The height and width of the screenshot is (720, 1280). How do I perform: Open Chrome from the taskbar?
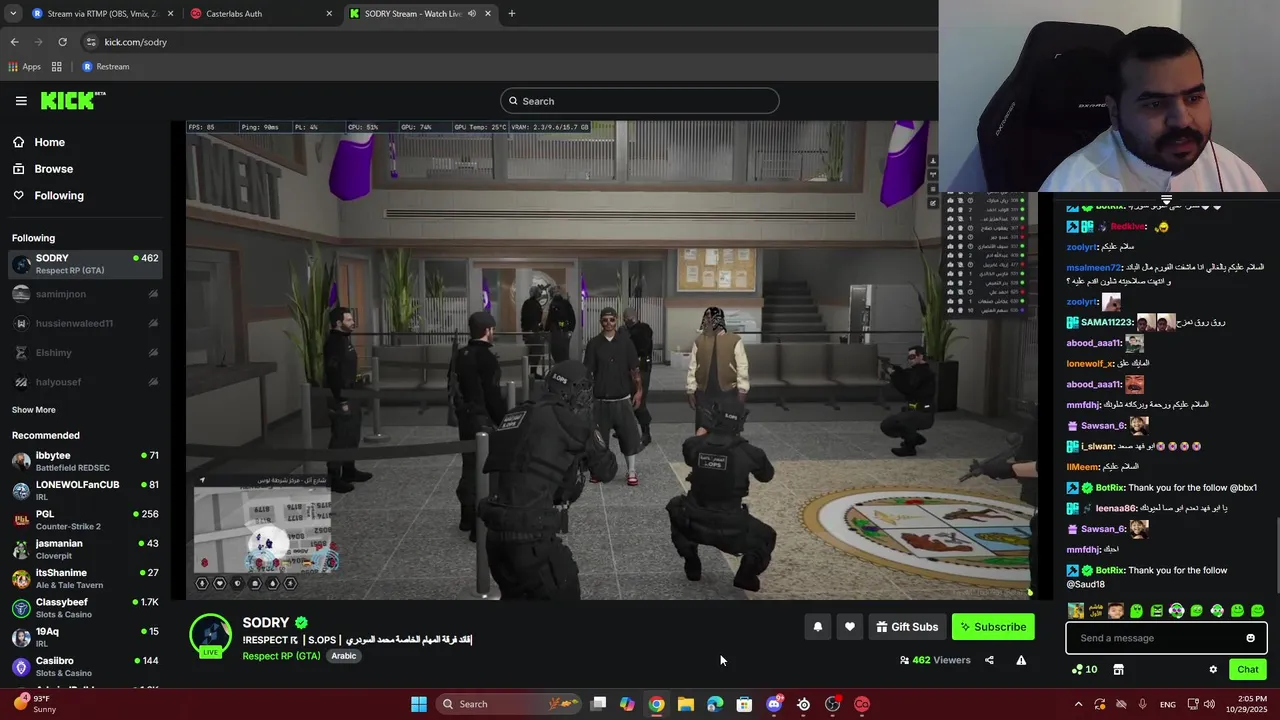[656, 704]
